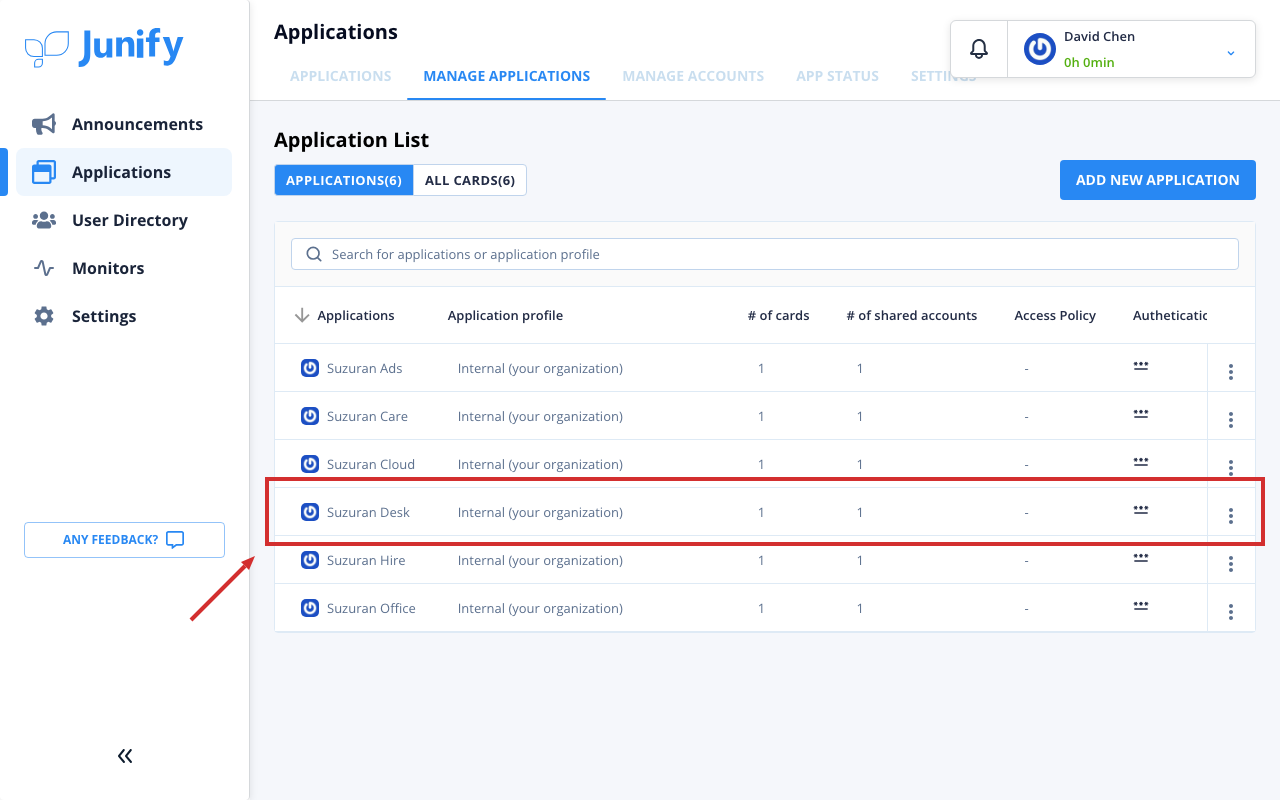Click the Applications sidebar window icon
1280x800 pixels.
point(44,172)
